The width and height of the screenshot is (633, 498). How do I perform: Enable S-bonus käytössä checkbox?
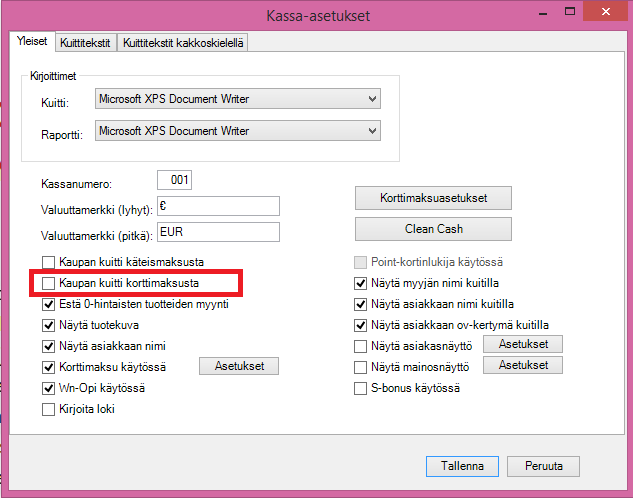361,388
